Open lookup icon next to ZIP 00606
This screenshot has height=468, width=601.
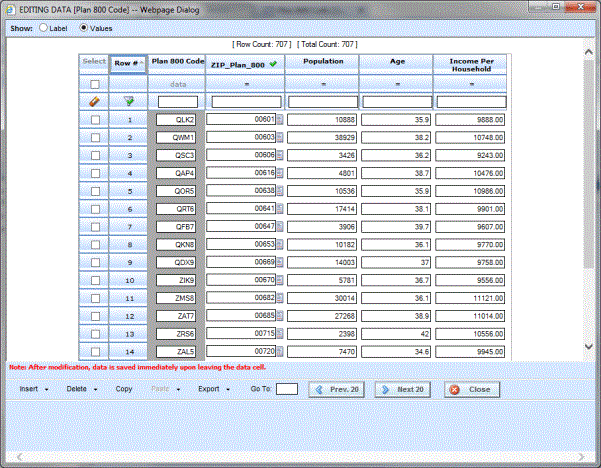[x=280, y=155]
